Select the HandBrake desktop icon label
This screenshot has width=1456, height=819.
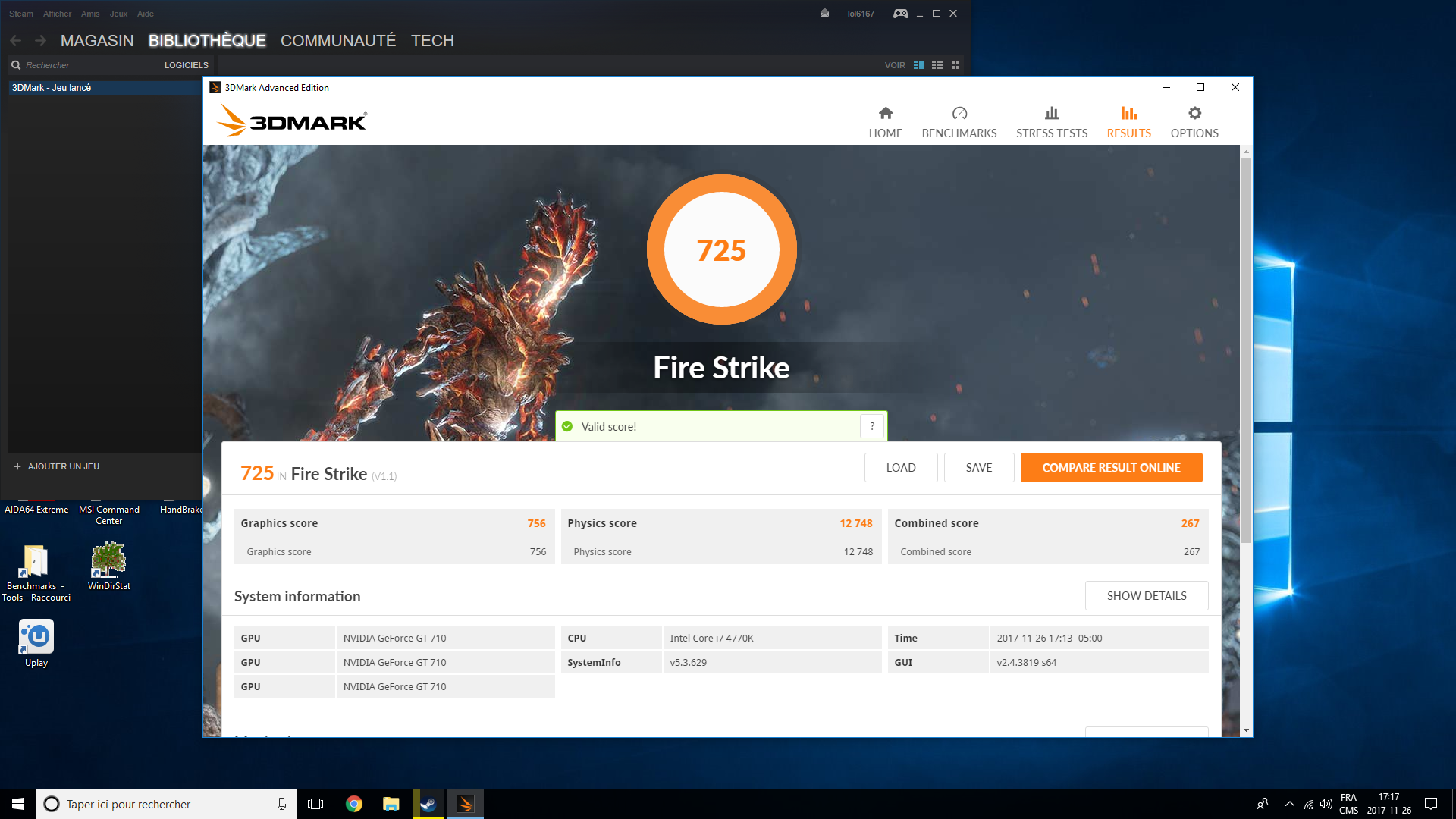tap(181, 510)
